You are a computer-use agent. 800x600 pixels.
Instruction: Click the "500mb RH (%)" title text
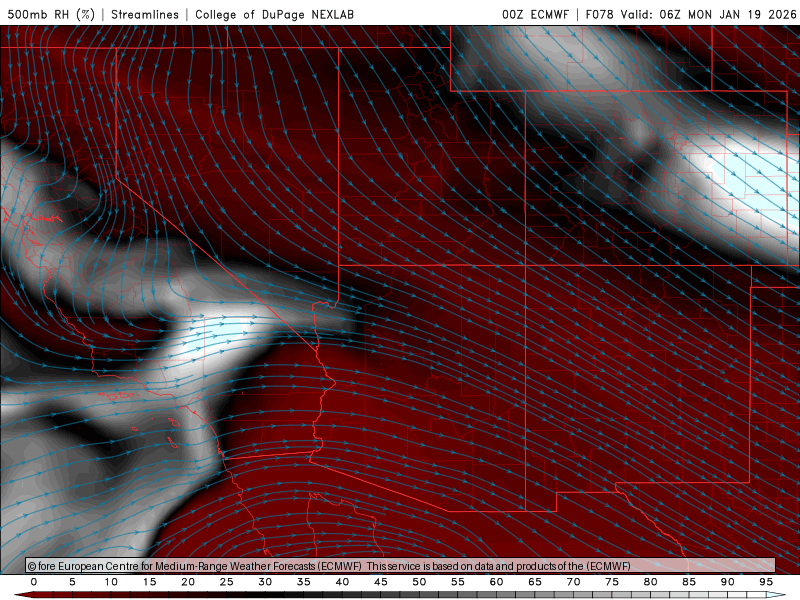coord(51,14)
